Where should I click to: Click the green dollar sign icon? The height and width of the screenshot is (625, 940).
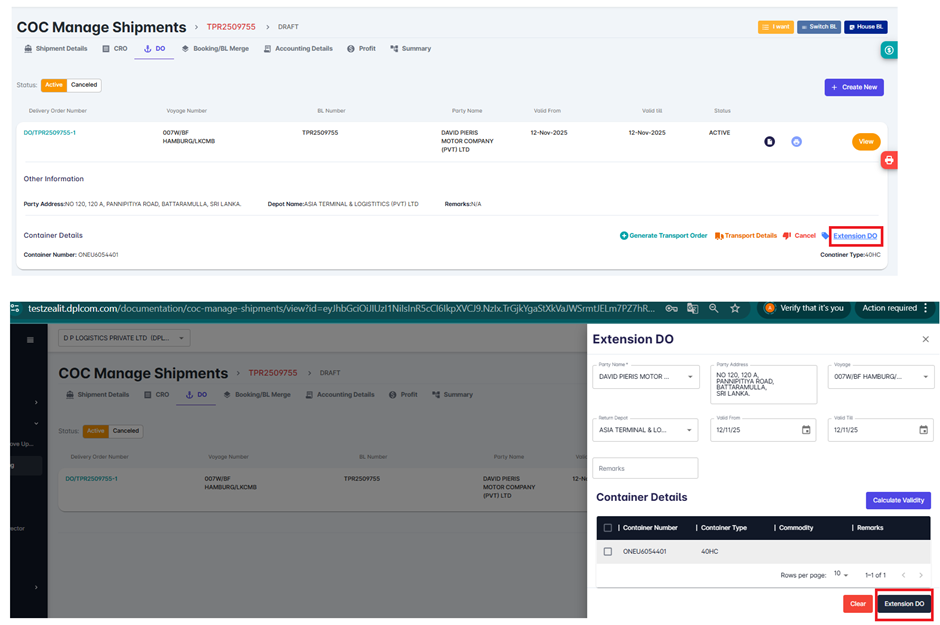[x=889, y=50]
